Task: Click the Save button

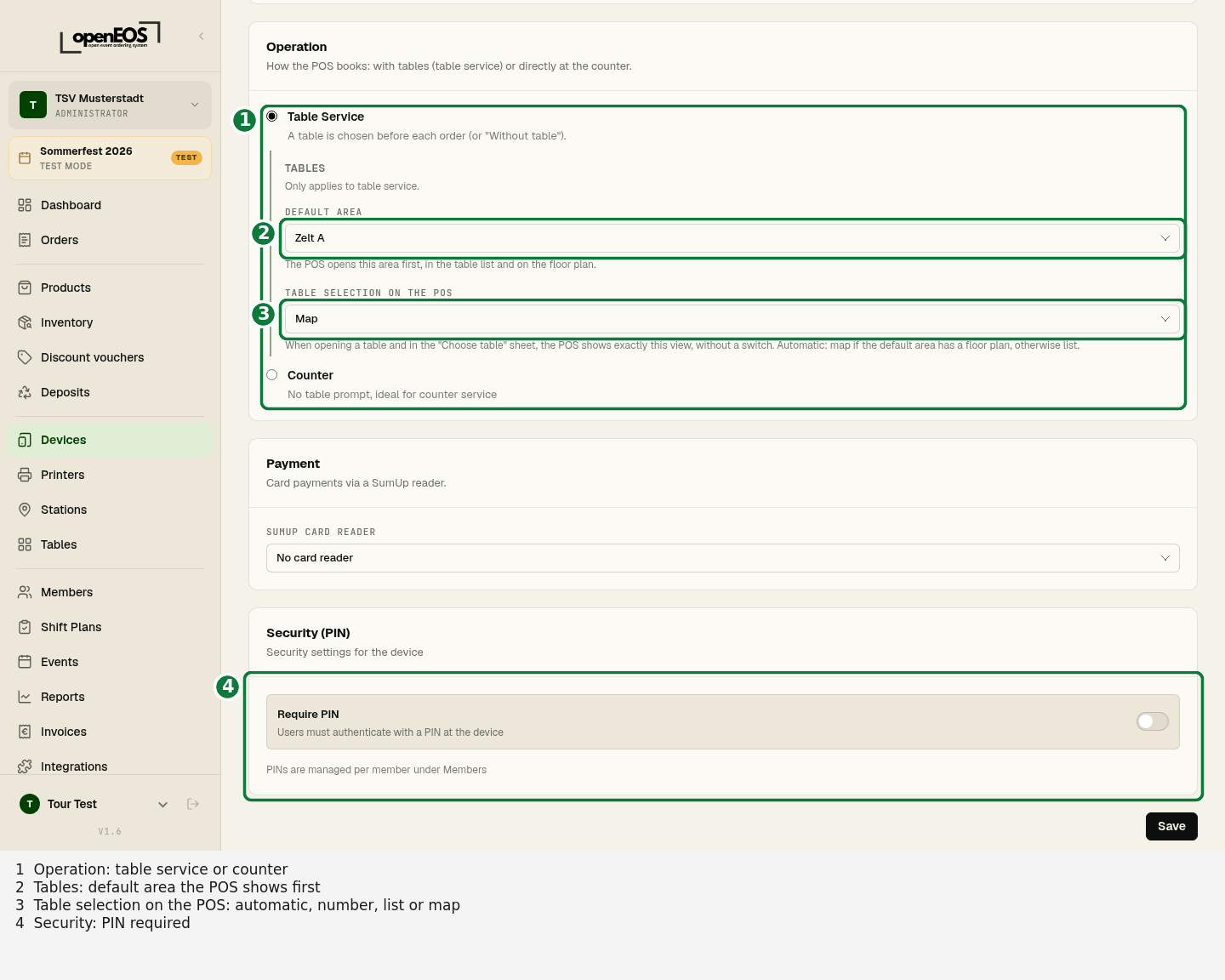Action: tap(1171, 826)
